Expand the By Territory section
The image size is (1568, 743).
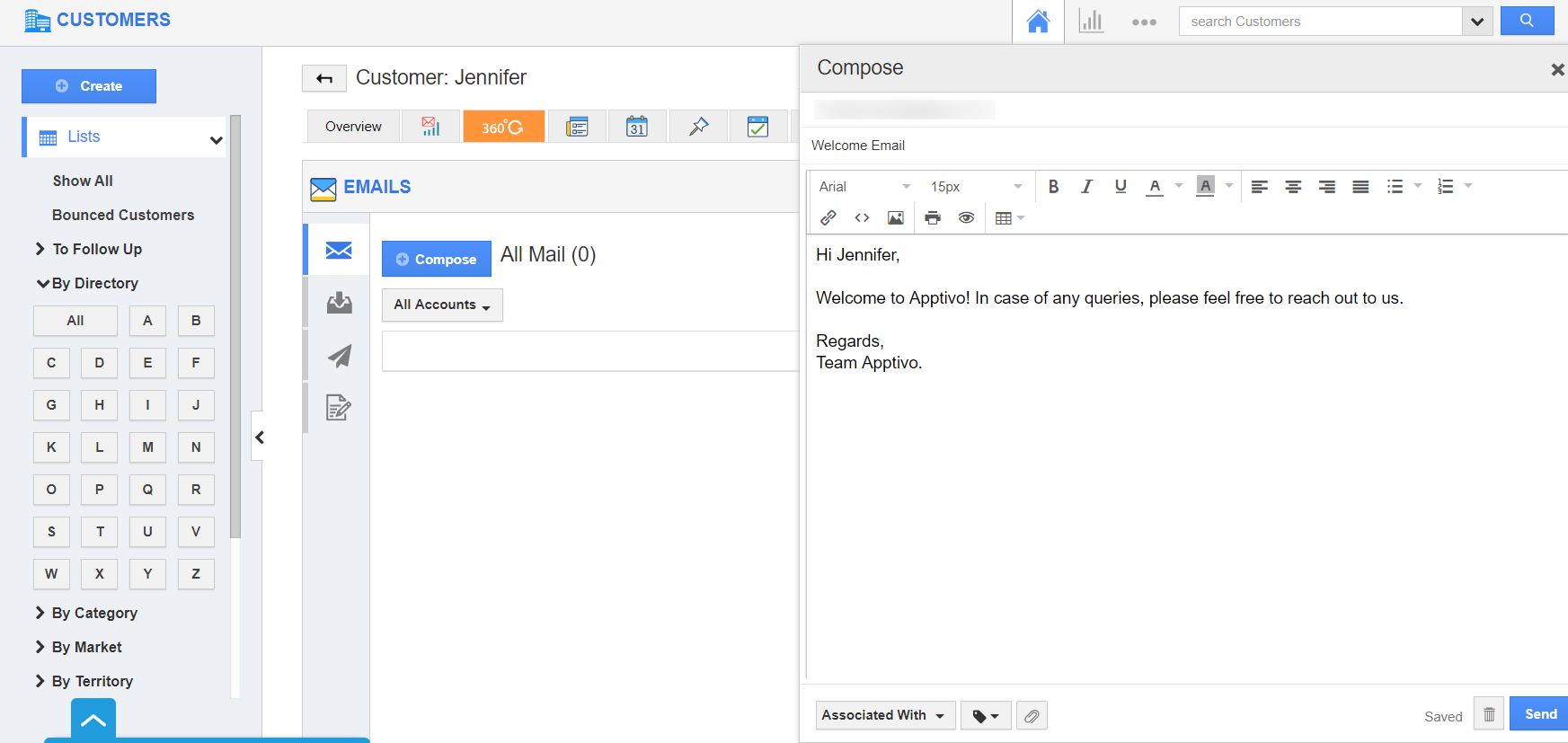coord(84,681)
